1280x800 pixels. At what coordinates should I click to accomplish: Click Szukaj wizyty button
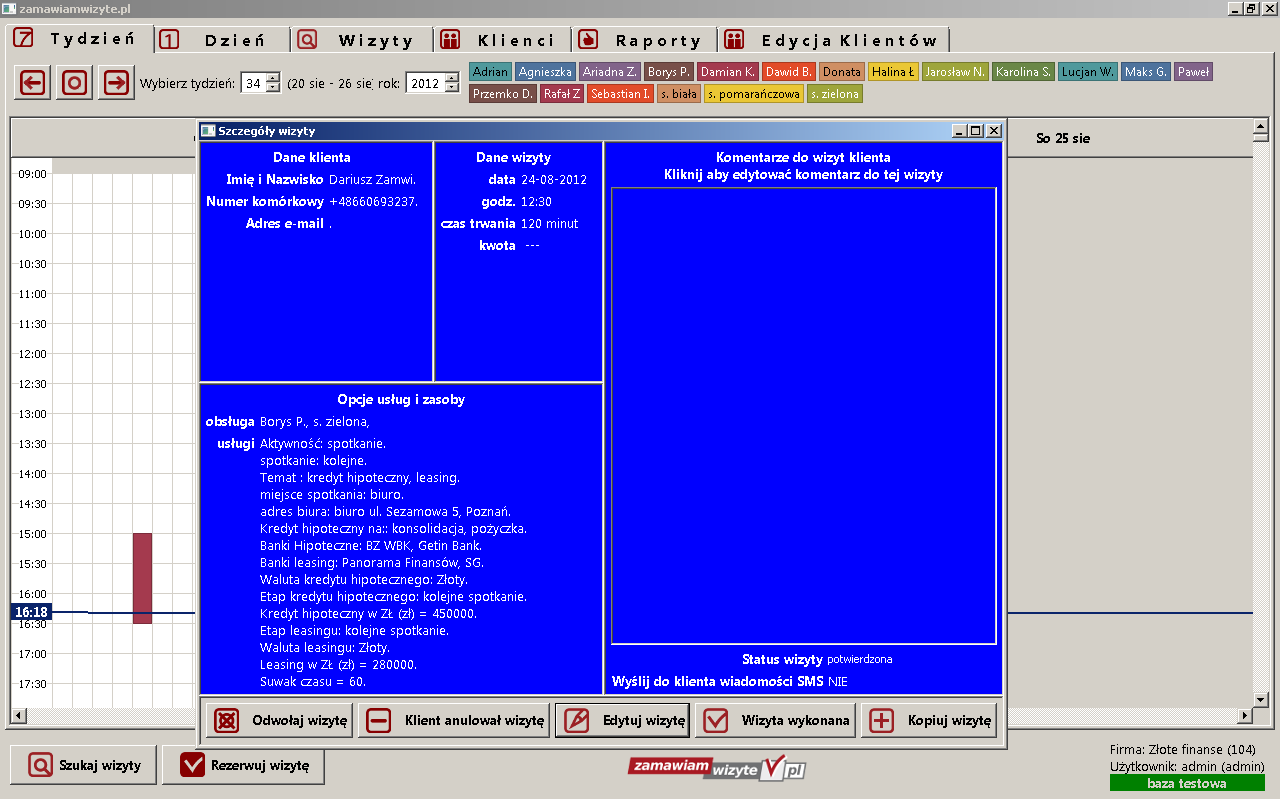click(x=83, y=766)
